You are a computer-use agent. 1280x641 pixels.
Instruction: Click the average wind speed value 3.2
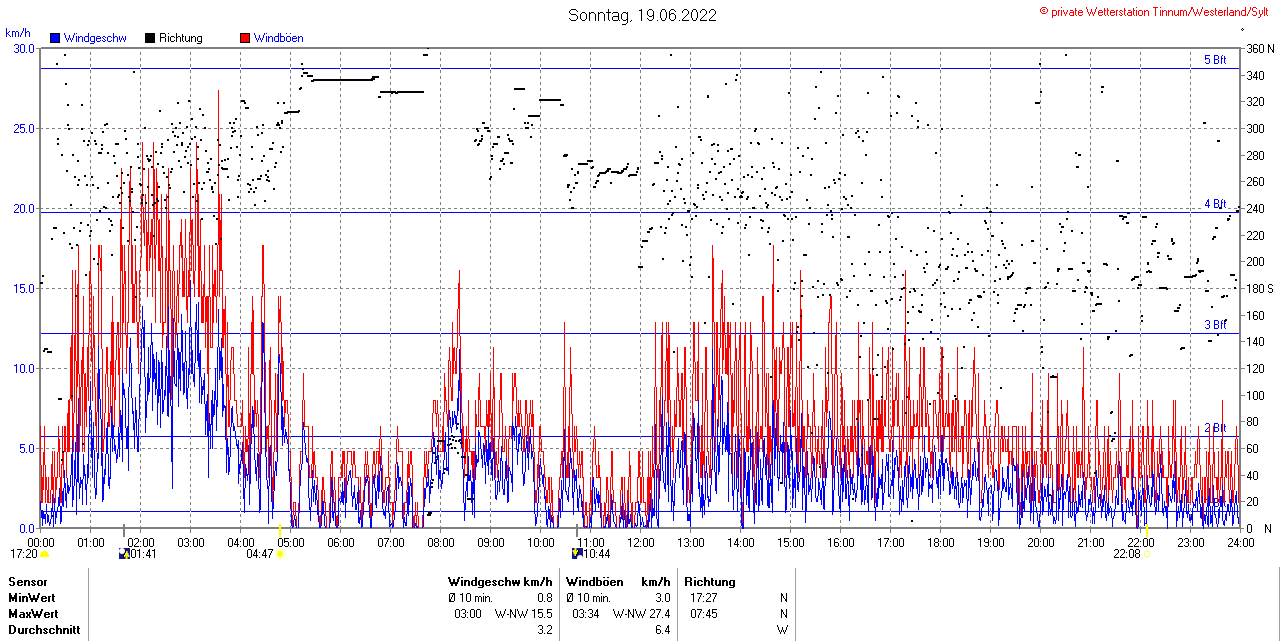click(x=545, y=630)
